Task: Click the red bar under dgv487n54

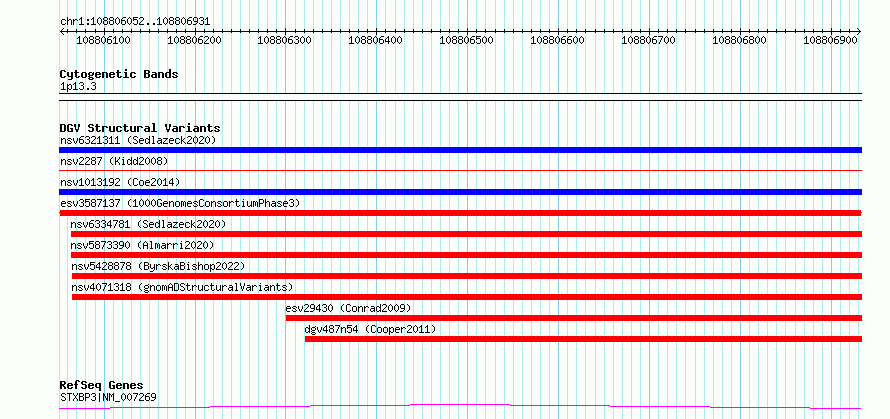Action: point(583,339)
